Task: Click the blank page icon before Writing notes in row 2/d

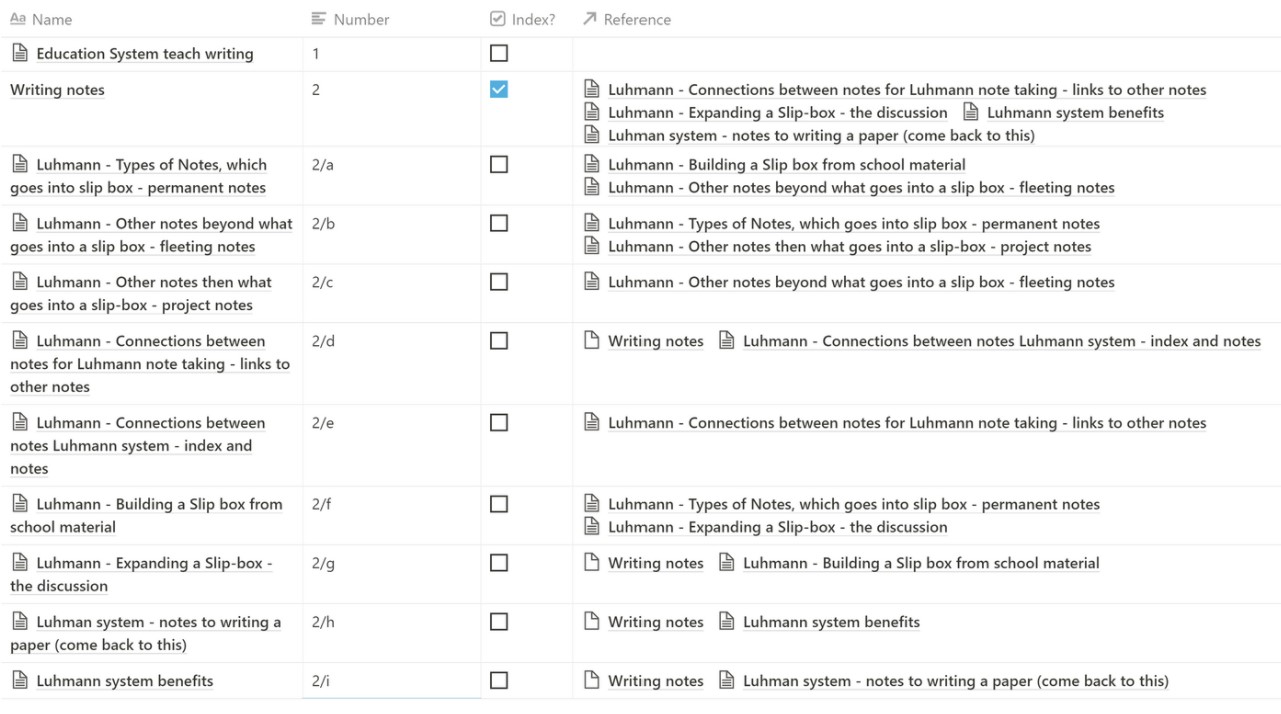Action: click(592, 341)
